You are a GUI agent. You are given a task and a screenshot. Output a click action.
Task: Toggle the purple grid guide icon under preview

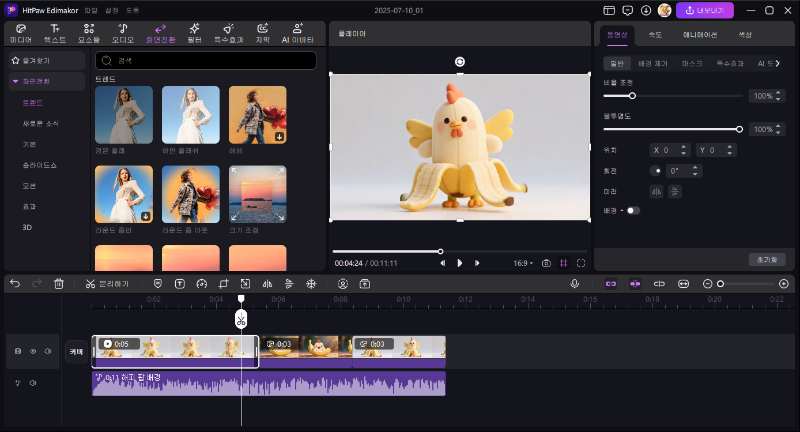pos(563,263)
